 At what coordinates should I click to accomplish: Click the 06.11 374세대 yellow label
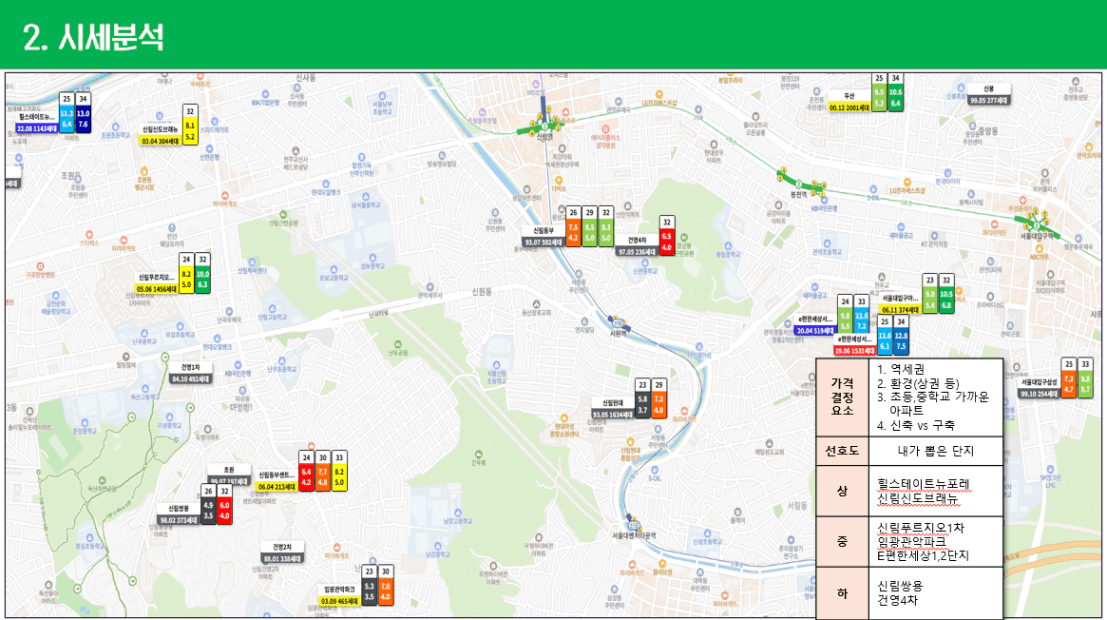coord(900,310)
